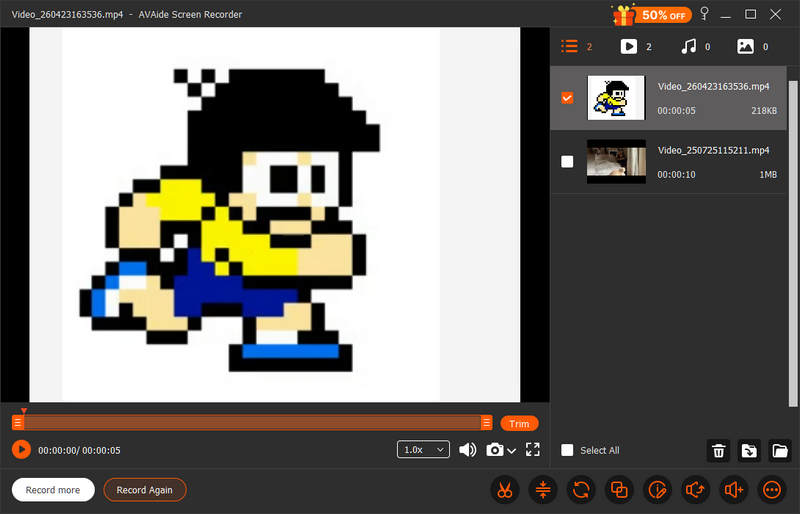Open the output folder icon
The width and height of the screenshot is (800, 514).
coord(780,451)
